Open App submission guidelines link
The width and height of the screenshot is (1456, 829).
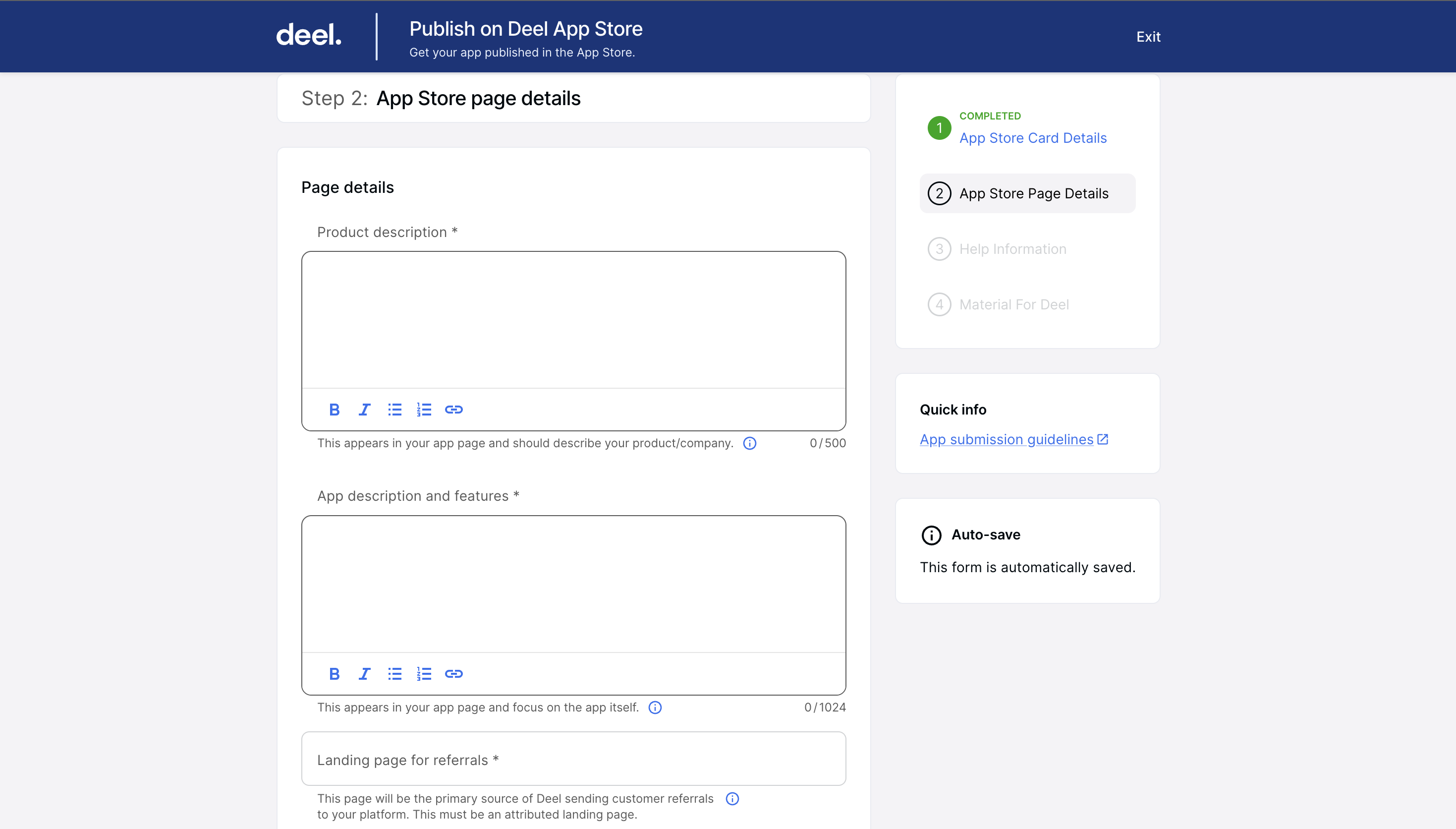click(x=1007, y=439)
